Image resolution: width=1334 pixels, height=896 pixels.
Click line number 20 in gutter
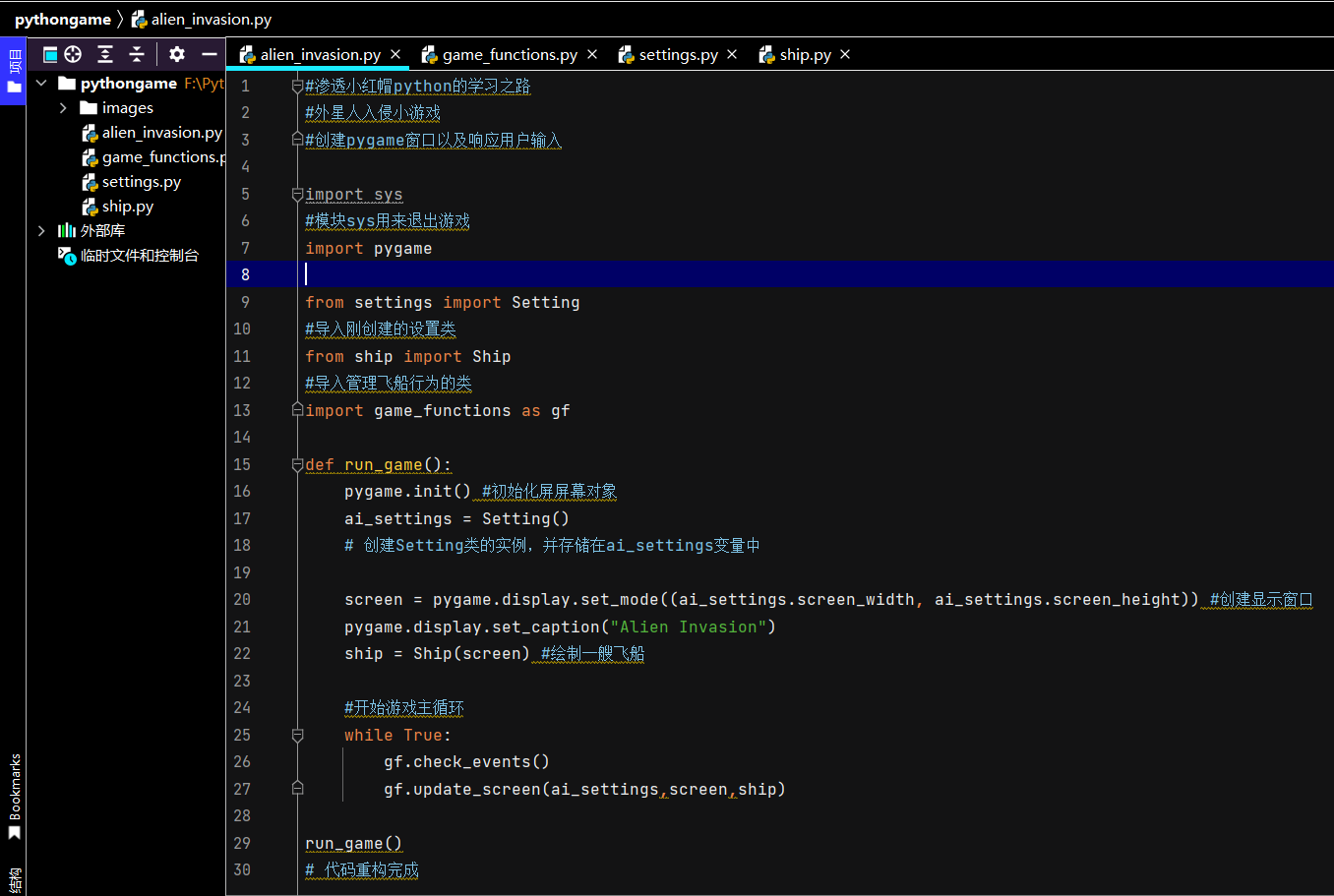[x=242, y=599]
